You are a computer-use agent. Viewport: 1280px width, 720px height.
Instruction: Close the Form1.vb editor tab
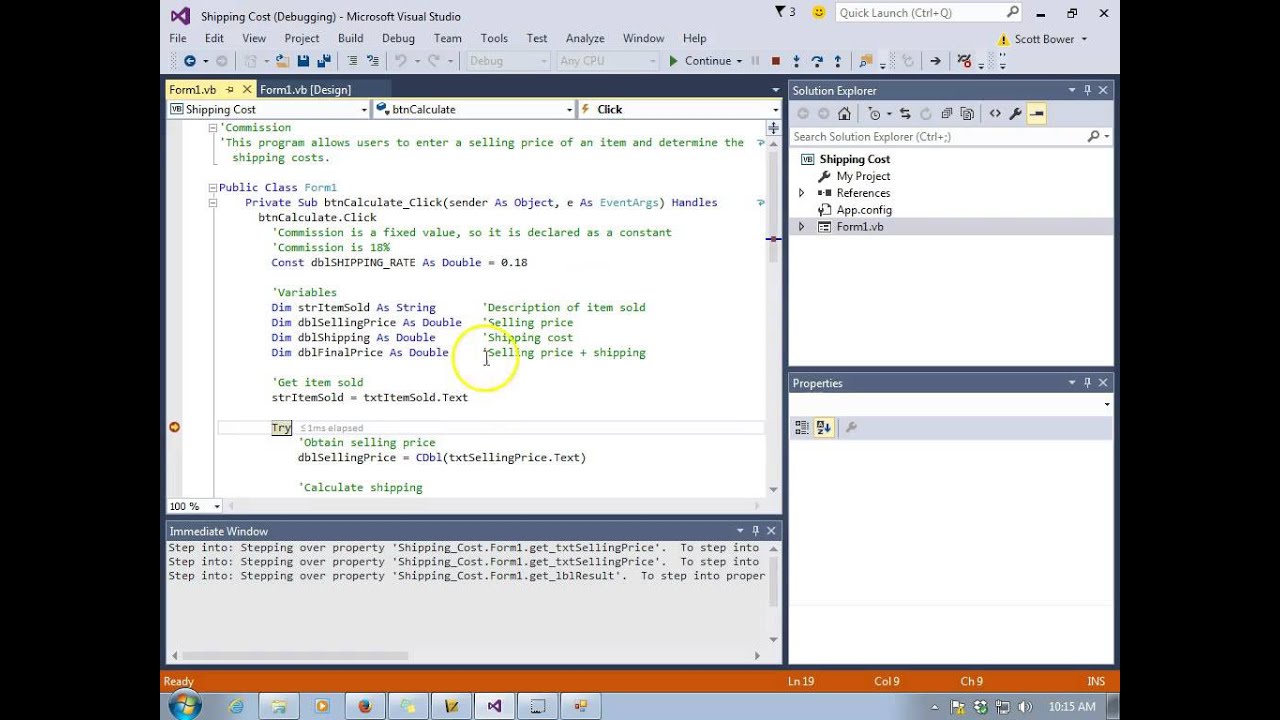point(247,90)
